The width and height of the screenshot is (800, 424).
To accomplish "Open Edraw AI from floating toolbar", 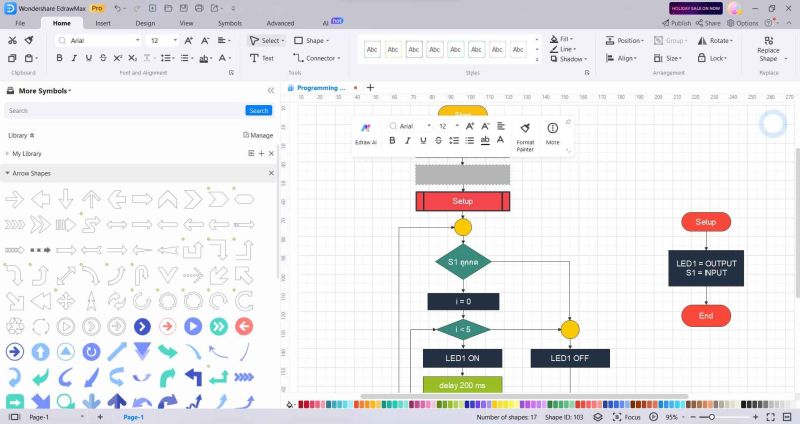I will 366,134.
